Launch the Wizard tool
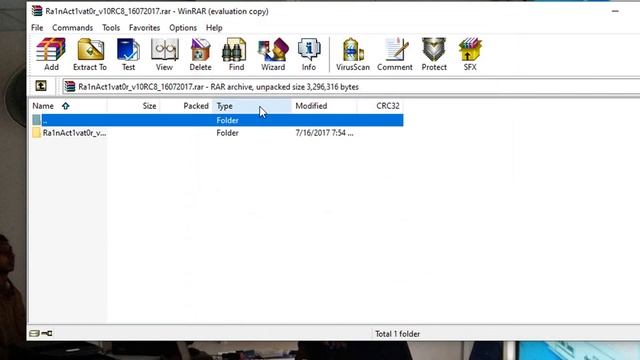This screenshot has width=640, height=360. click(273, 54)
